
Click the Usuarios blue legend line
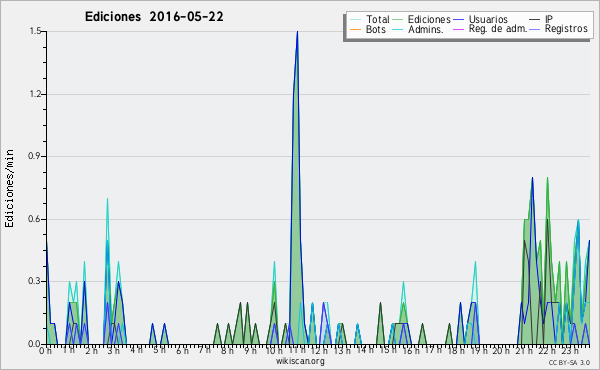458,20
